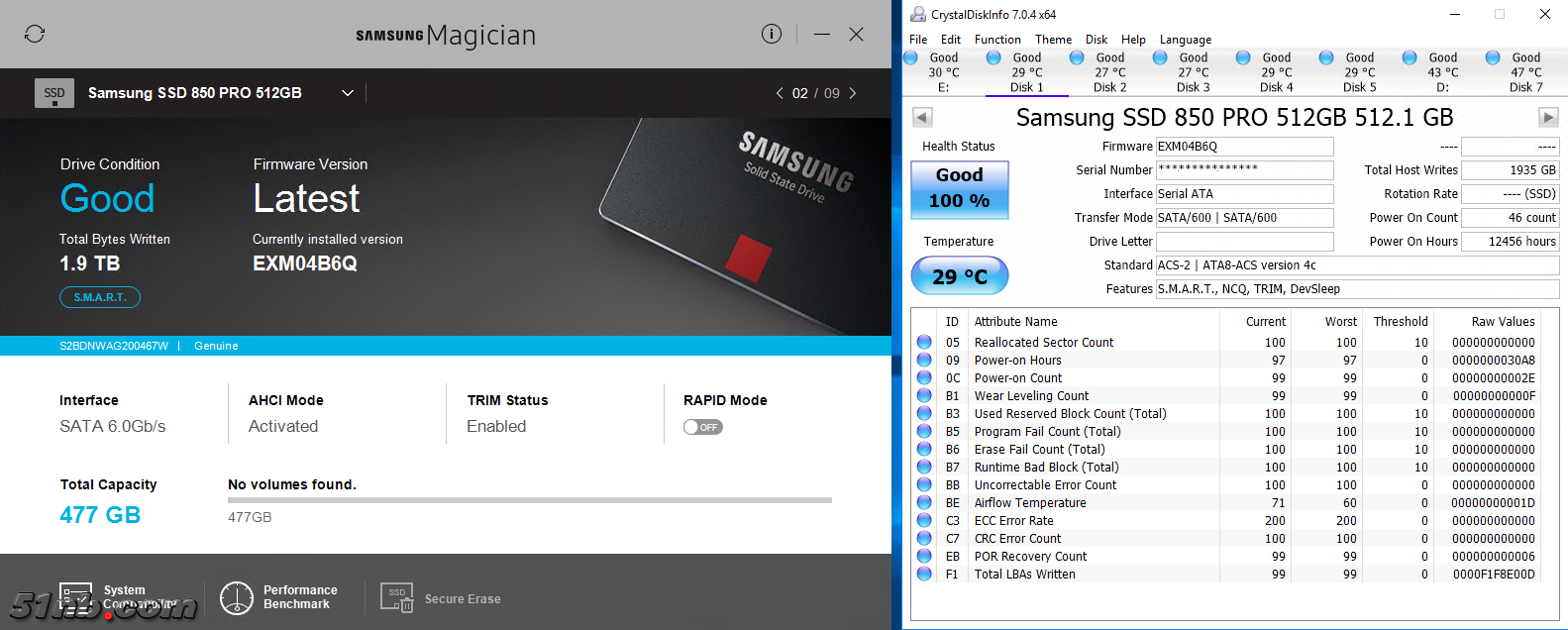Click the Good 100 % health status button
Viewport: 1568px width, 630px height.
coord(959,188)
